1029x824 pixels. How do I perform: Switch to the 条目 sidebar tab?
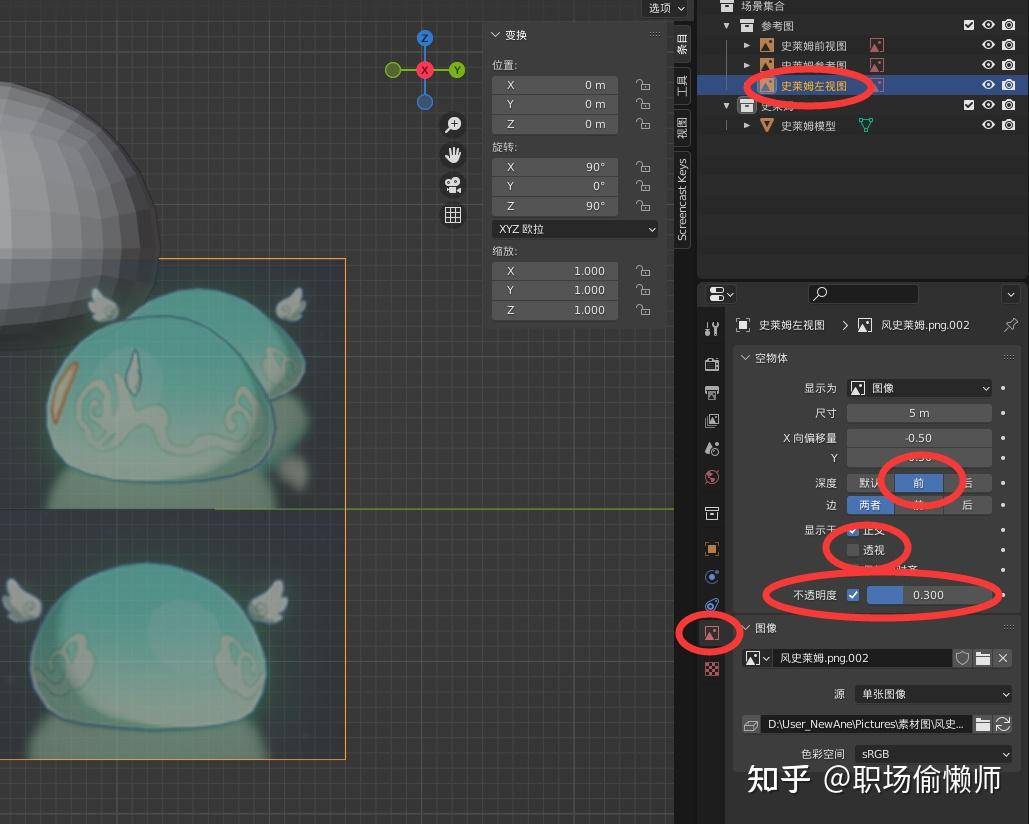coord(682,43)
